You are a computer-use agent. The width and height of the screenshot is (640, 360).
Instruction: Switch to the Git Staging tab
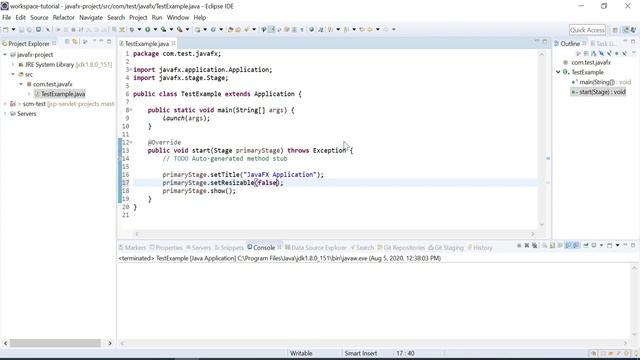tap(446, 247)
